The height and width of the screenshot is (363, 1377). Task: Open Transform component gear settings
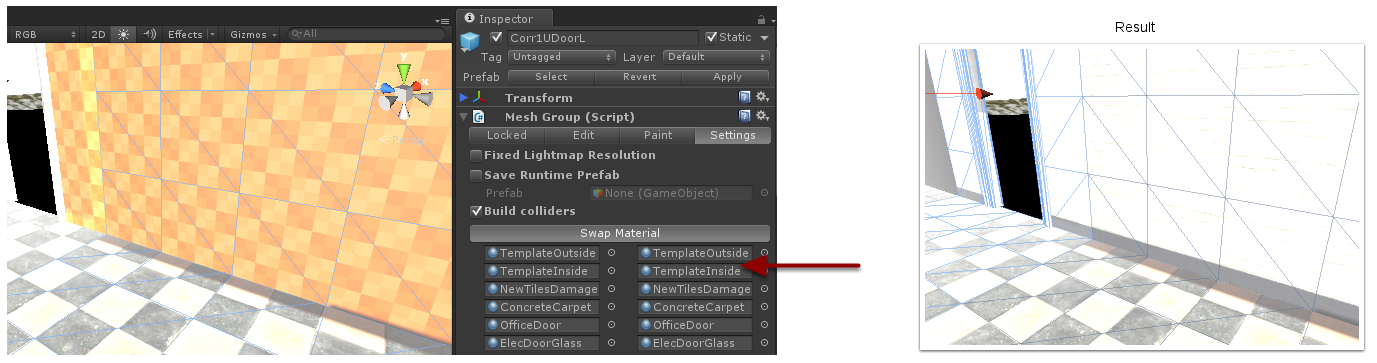coord(762,97)
